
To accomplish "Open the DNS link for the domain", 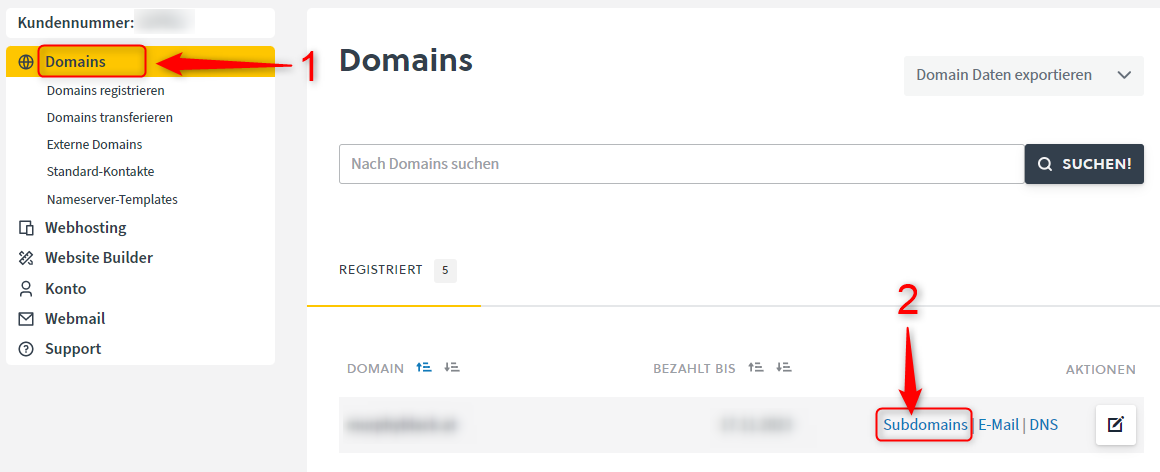I will pos(1043,425).
